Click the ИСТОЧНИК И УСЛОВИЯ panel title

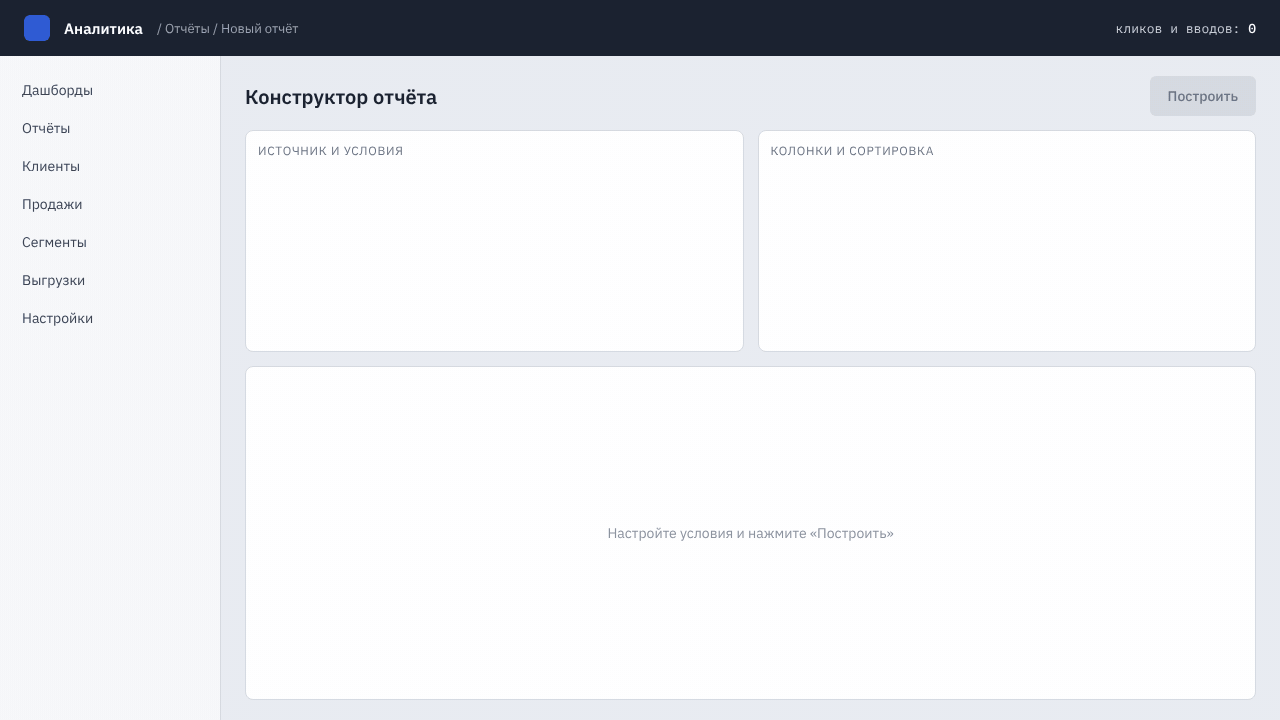tap(330, 151)
